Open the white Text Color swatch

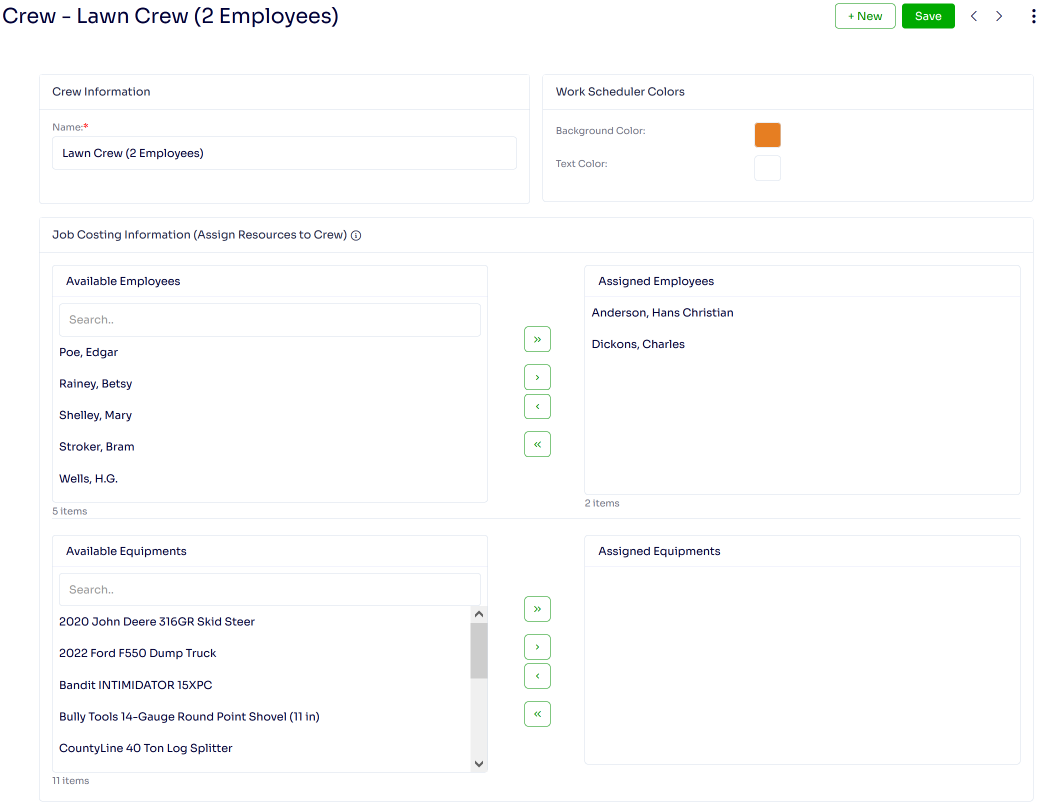[x=767, y=168]
